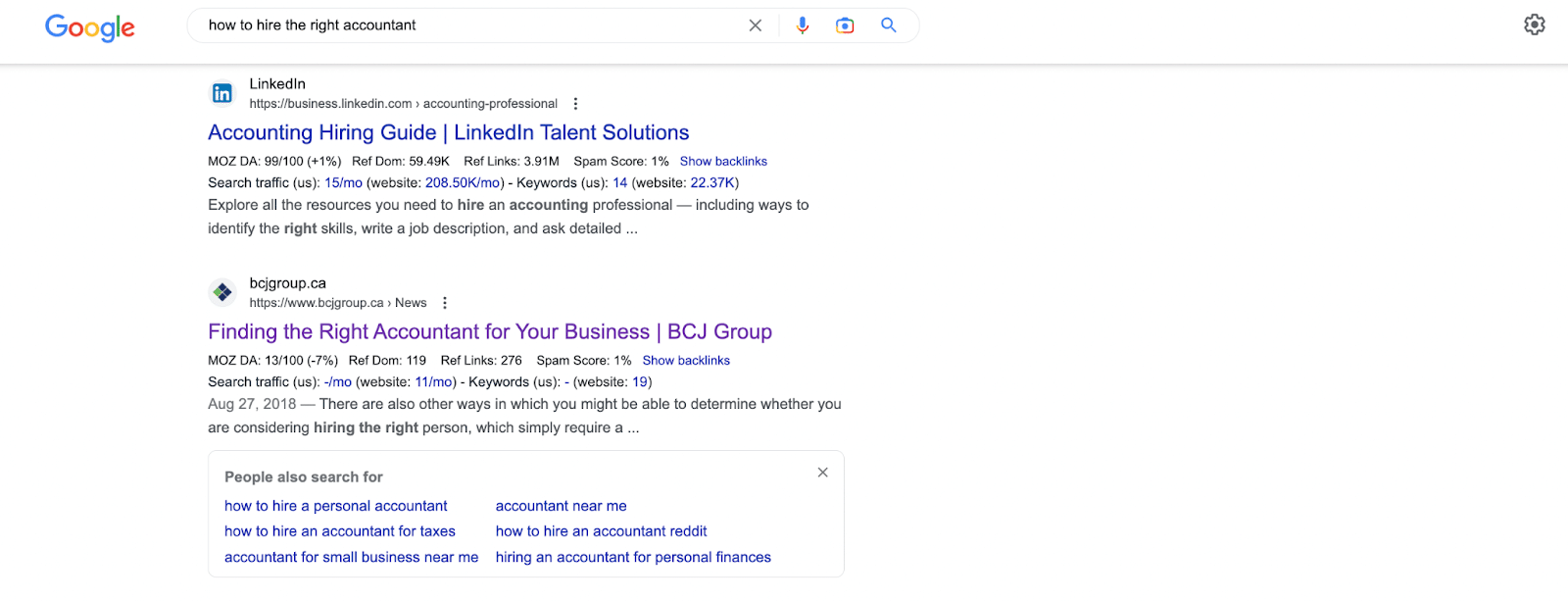
Task: Open search by image camera icon
Action: pos(845,25)
